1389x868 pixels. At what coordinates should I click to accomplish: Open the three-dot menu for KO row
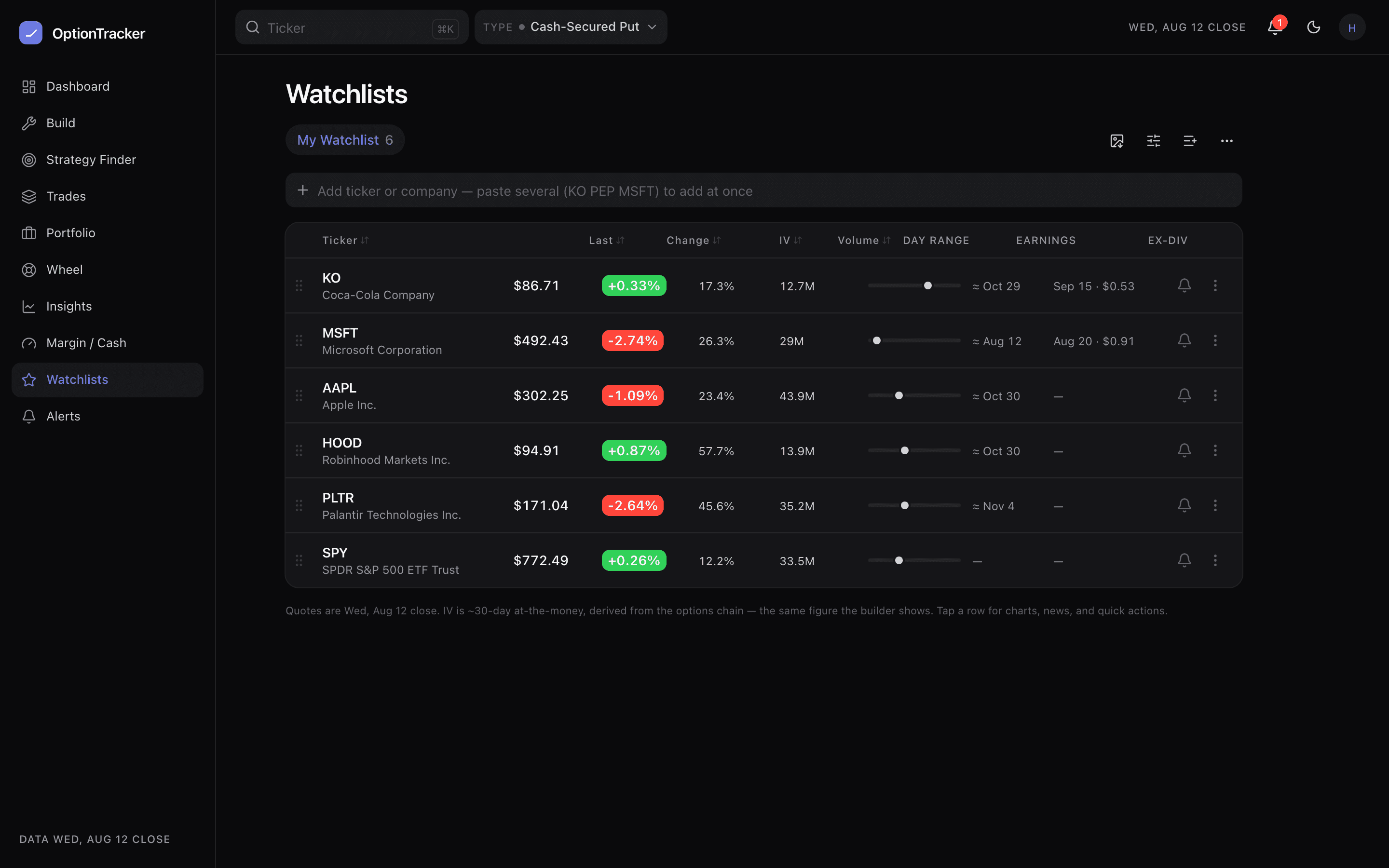click(x=1215, y=285)
